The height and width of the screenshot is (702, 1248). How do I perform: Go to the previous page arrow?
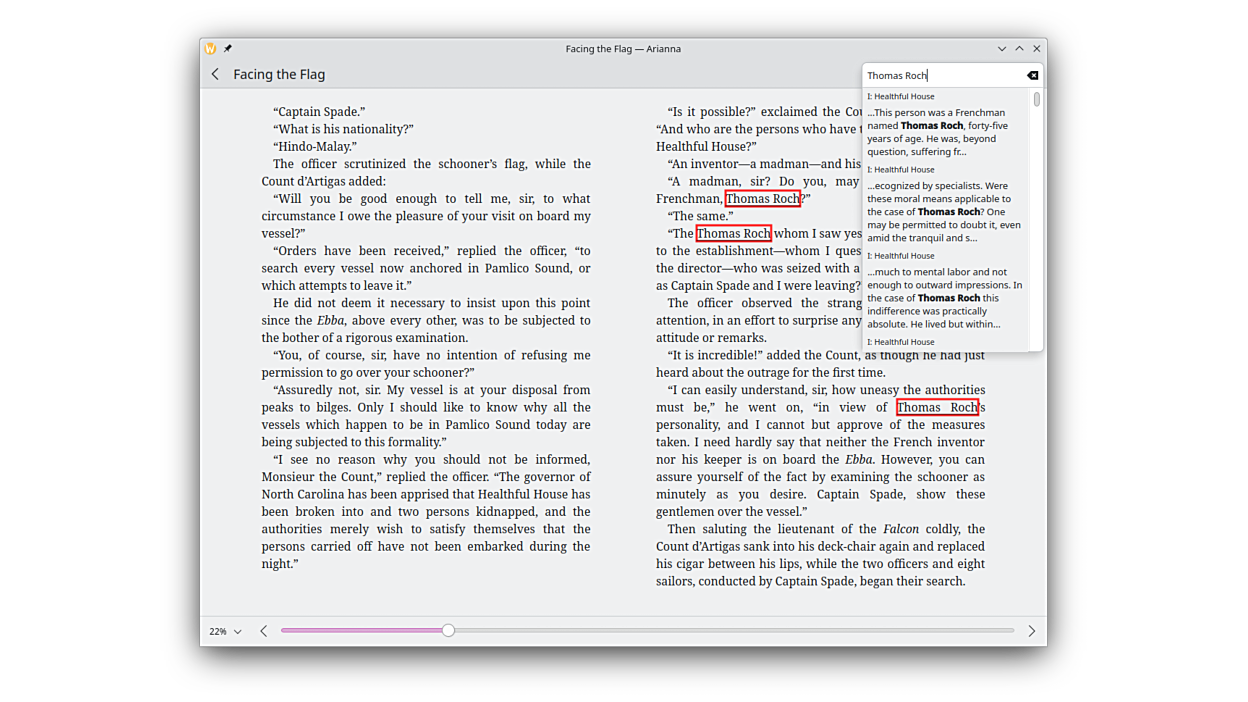pyautogui.click(x=264, y=631)
